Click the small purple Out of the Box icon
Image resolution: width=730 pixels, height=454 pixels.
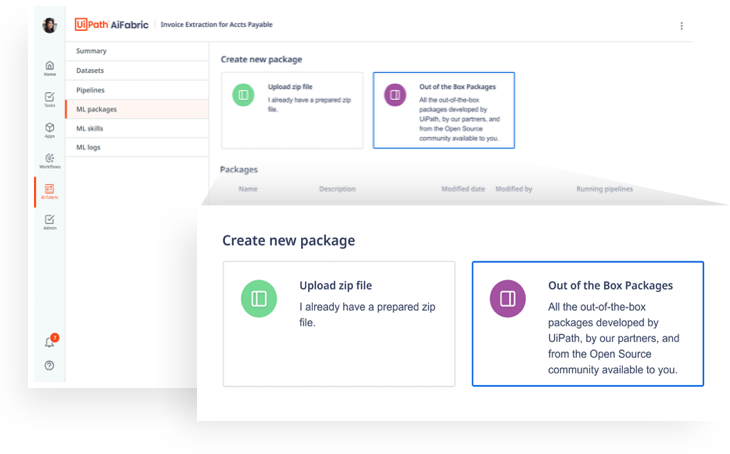click(395, 95)
